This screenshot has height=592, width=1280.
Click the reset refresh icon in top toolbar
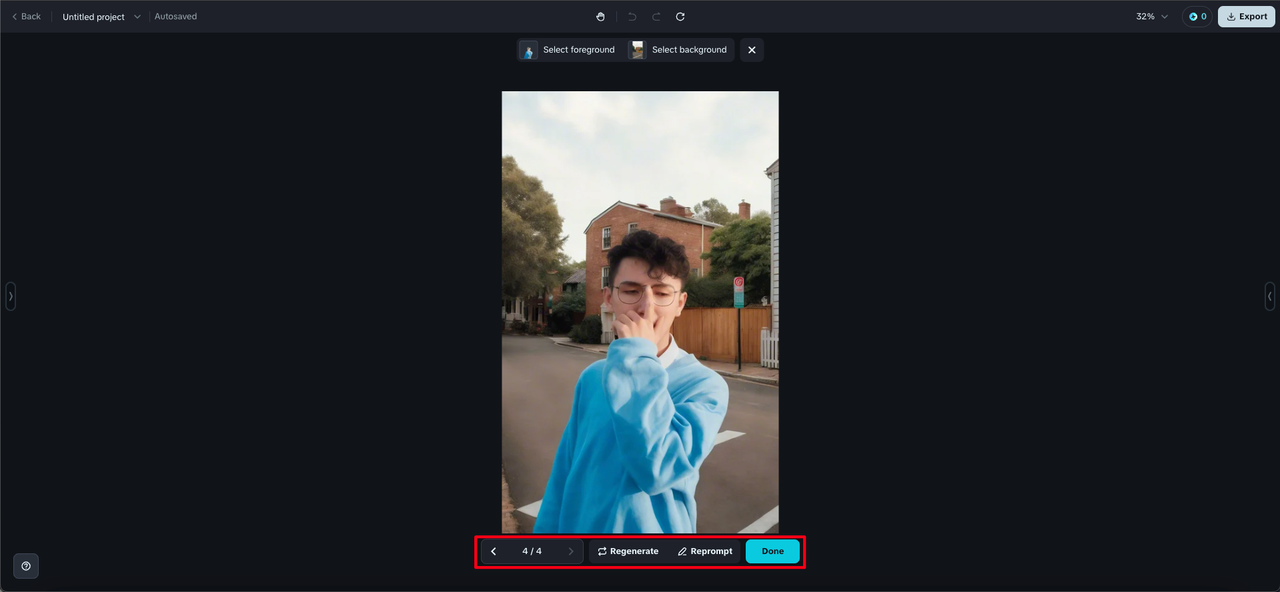[x=680, y=17]
